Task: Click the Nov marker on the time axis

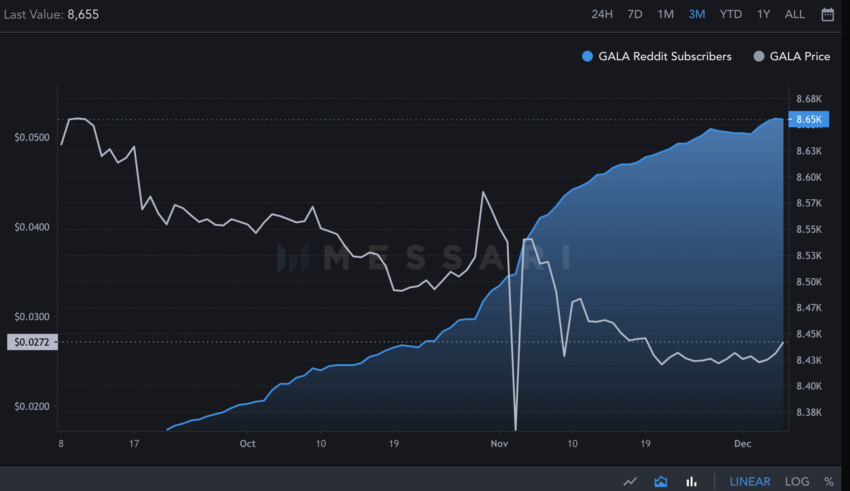Action: 499,443
